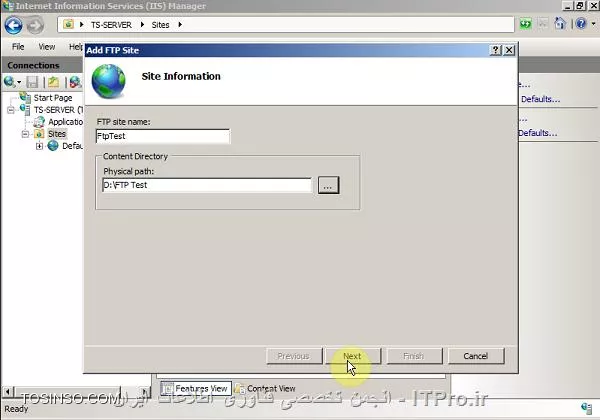The height and width of the screenshot is (420, 600).
Task: Click the Next button in wizard
Action: tap(353, 356)
